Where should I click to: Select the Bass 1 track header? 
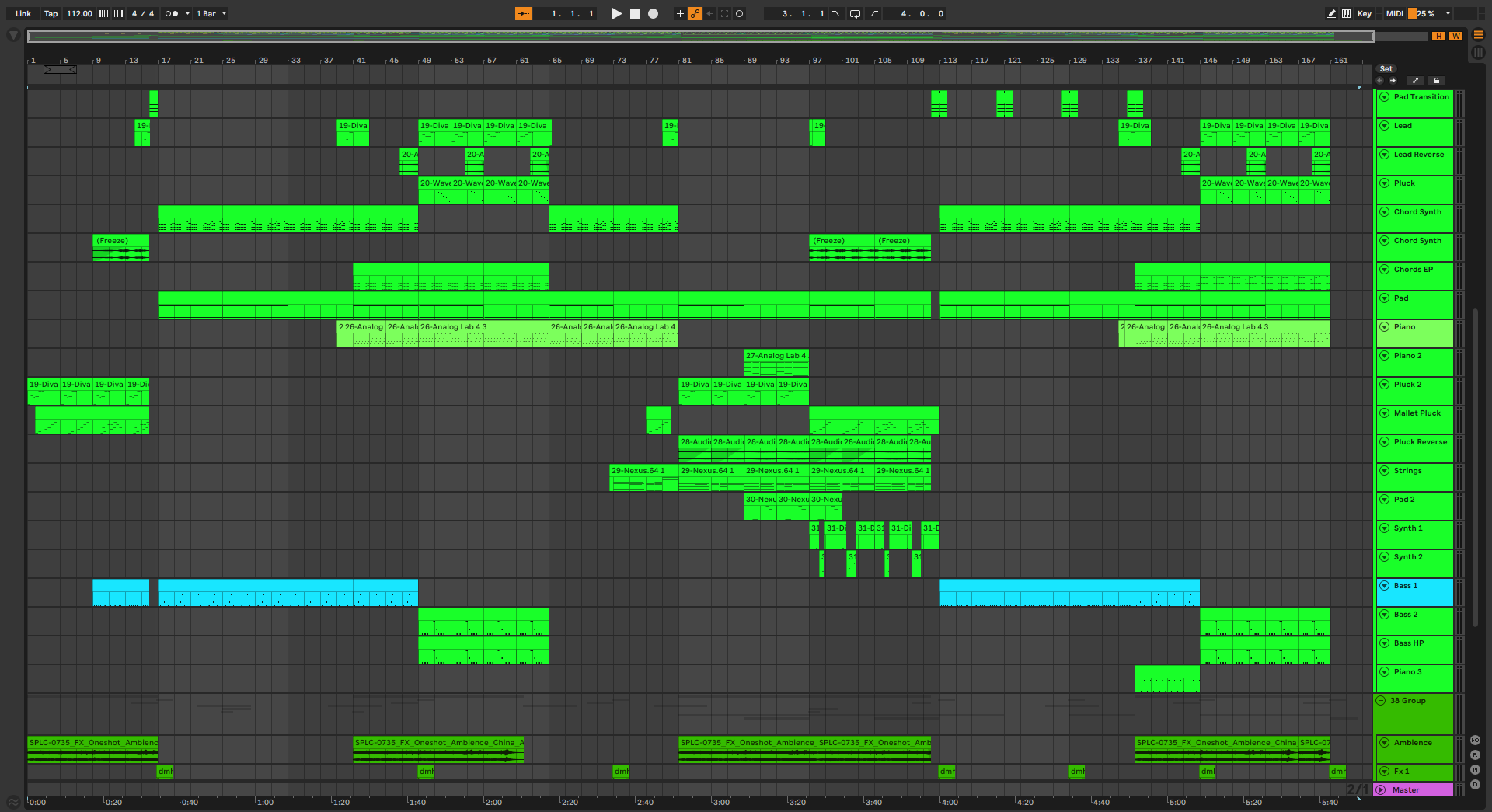click(1414, 592)
